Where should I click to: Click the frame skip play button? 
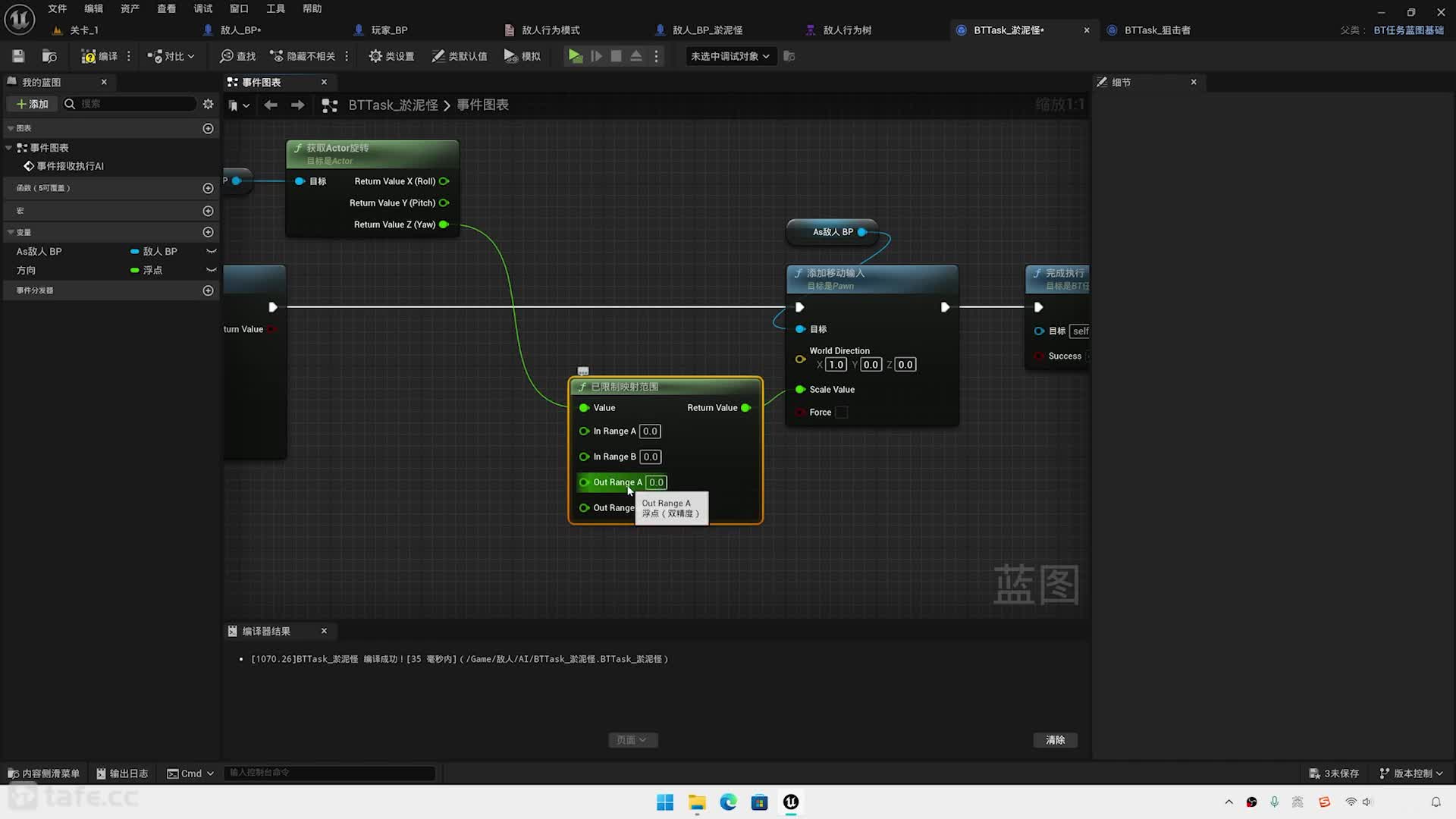point(596,56)
